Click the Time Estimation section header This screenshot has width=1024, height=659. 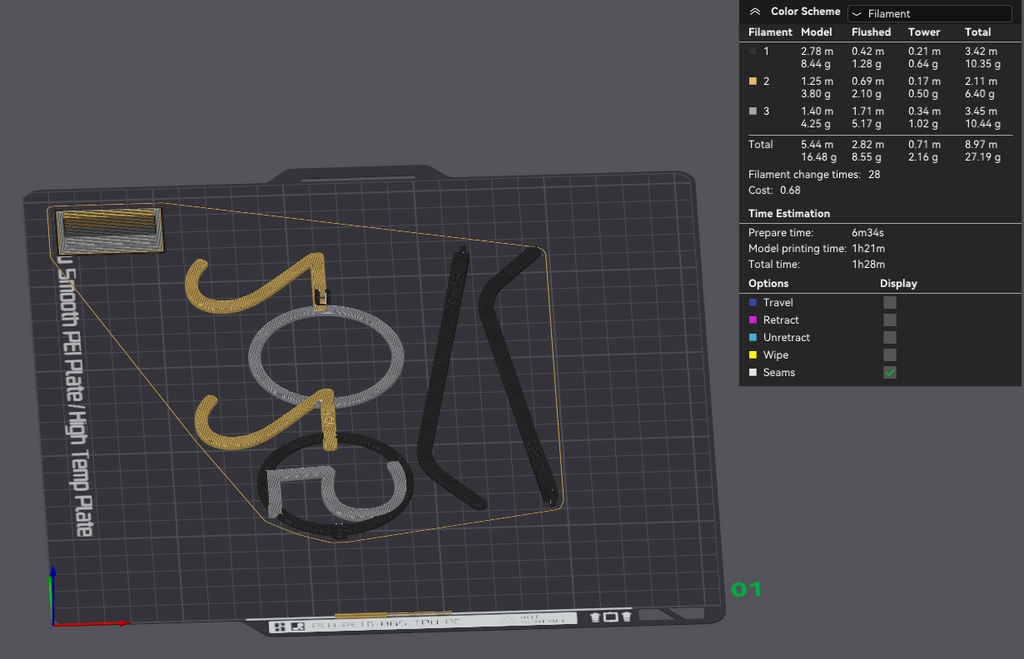789,214
